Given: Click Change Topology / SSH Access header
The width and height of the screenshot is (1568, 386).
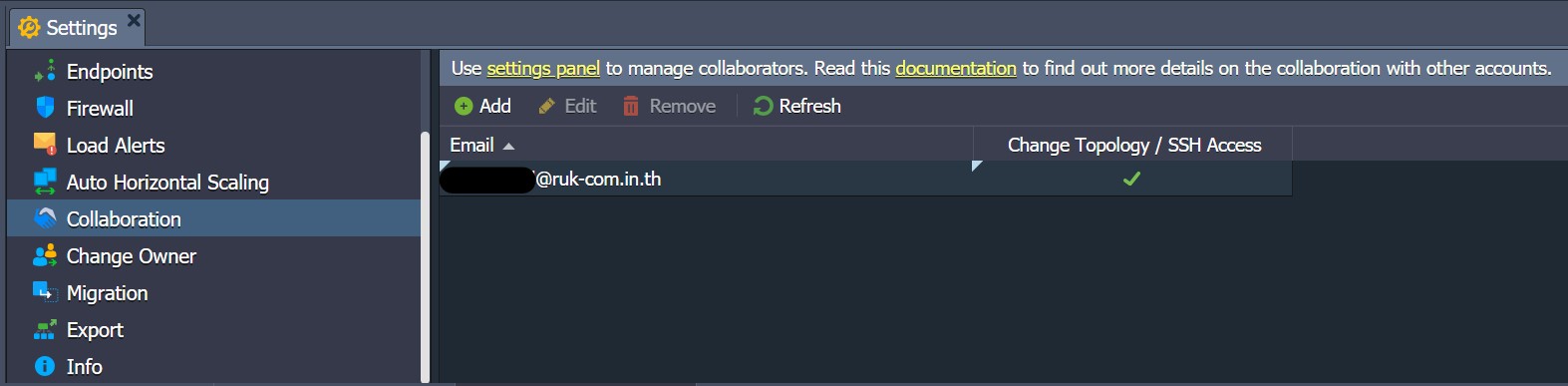Looking at the screenshot, I should pos(1133,145).
